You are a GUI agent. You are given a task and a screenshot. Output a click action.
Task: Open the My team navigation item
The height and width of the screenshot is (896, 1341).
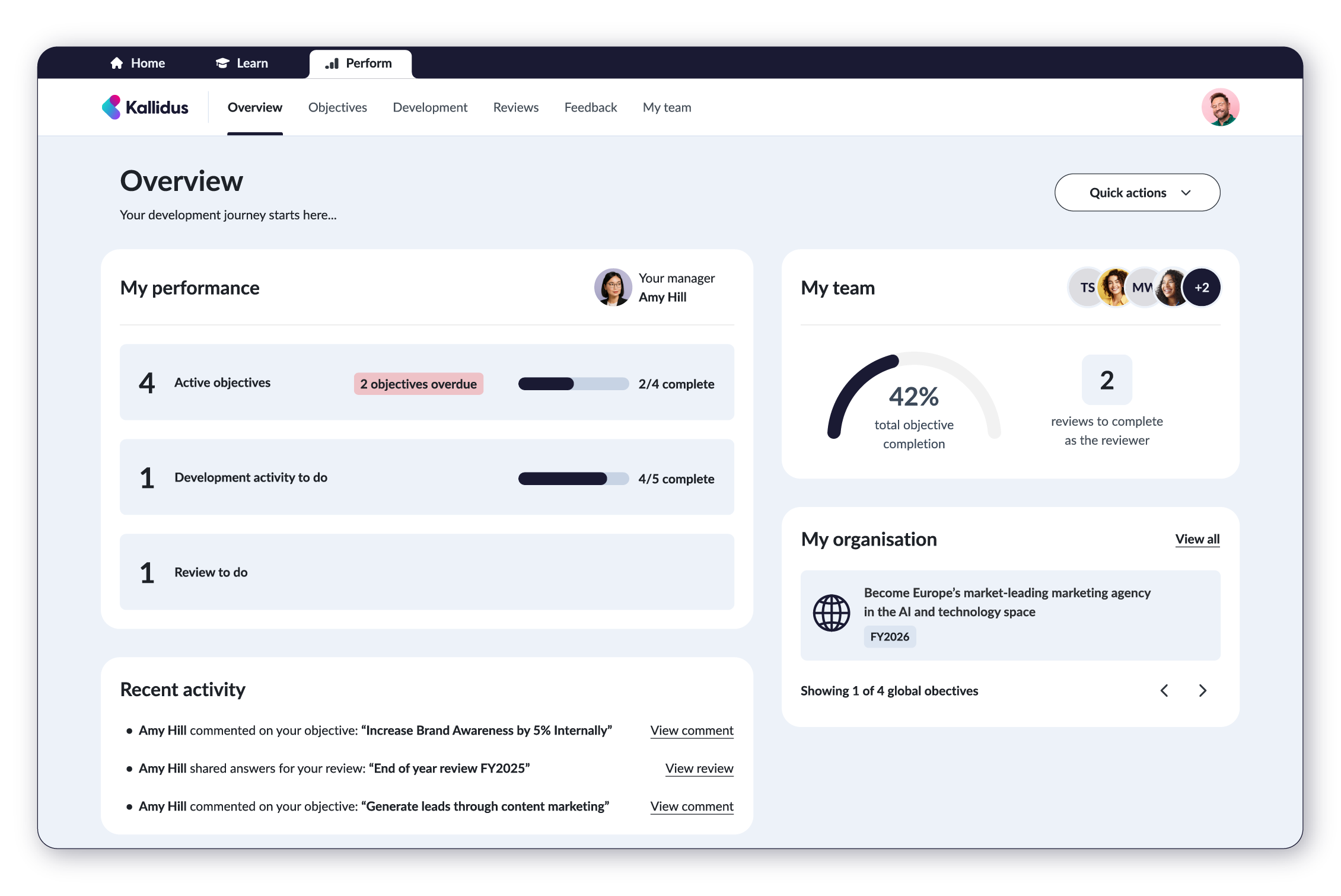tap(667, 107)
